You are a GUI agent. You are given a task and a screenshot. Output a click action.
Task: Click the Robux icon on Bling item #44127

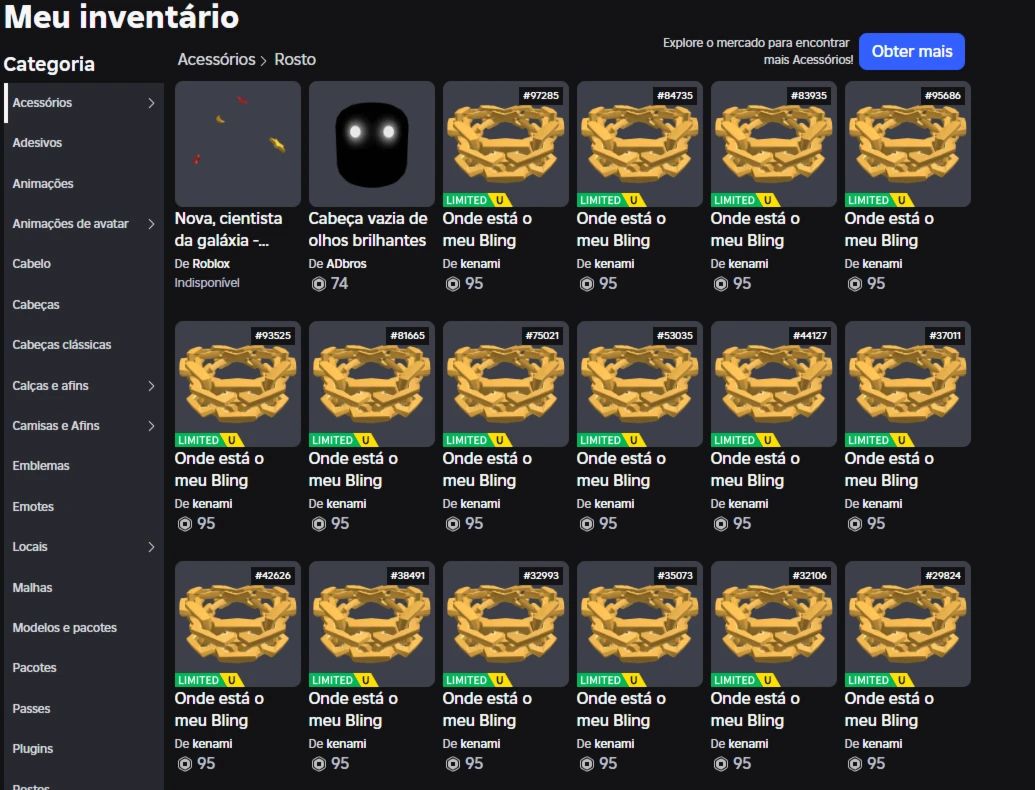coord(721,524)
